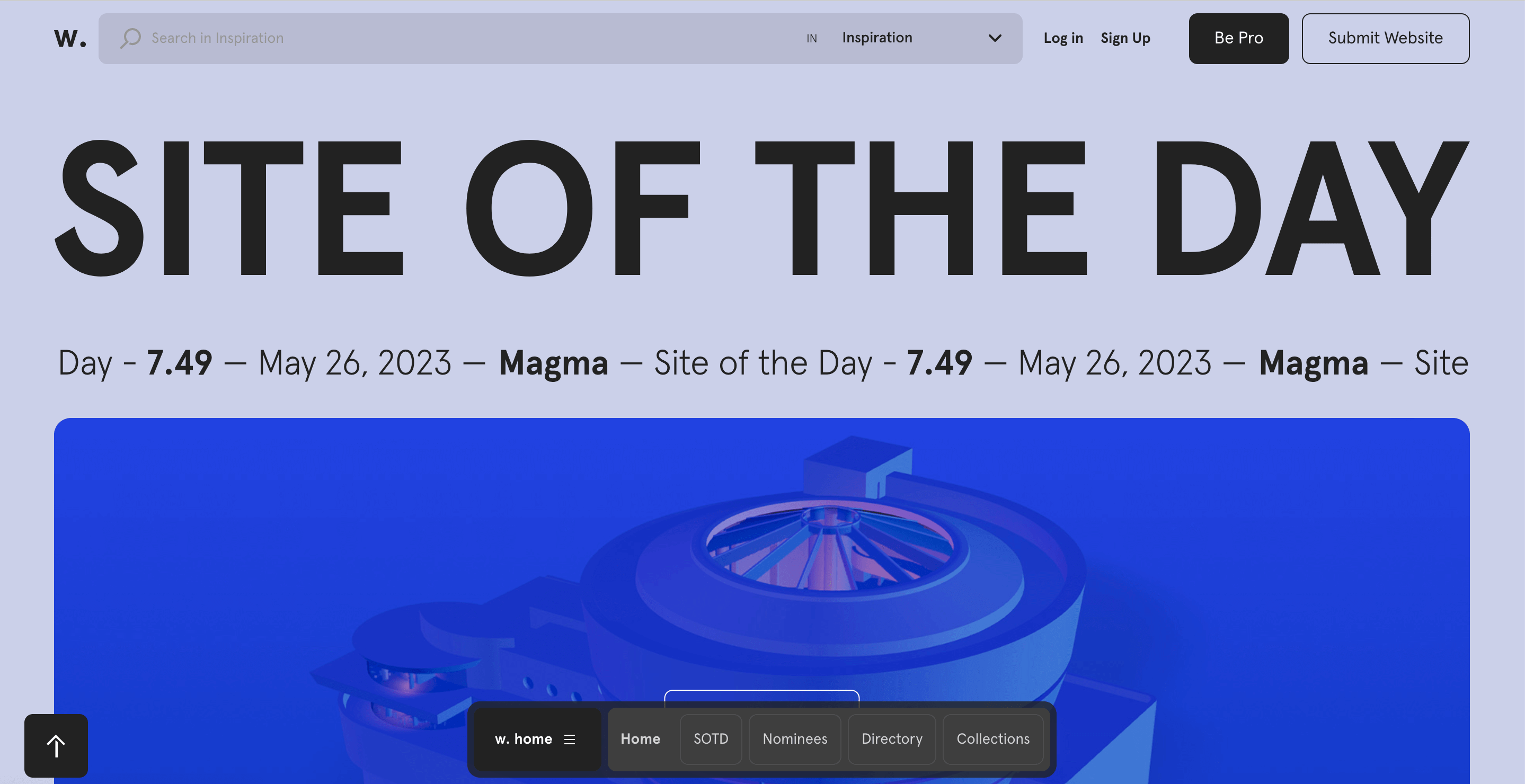Click the scroll-to-top arrow button
1525x784 pixels.
click(56, 745)
